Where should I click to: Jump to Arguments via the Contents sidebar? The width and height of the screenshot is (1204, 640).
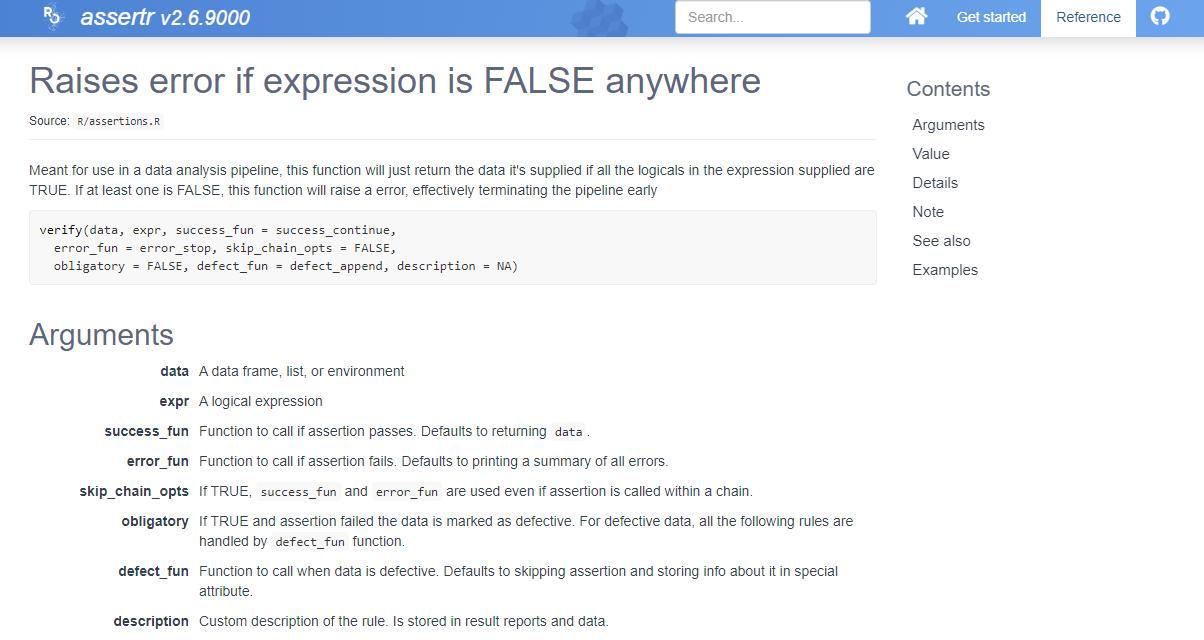pos(948,124)
